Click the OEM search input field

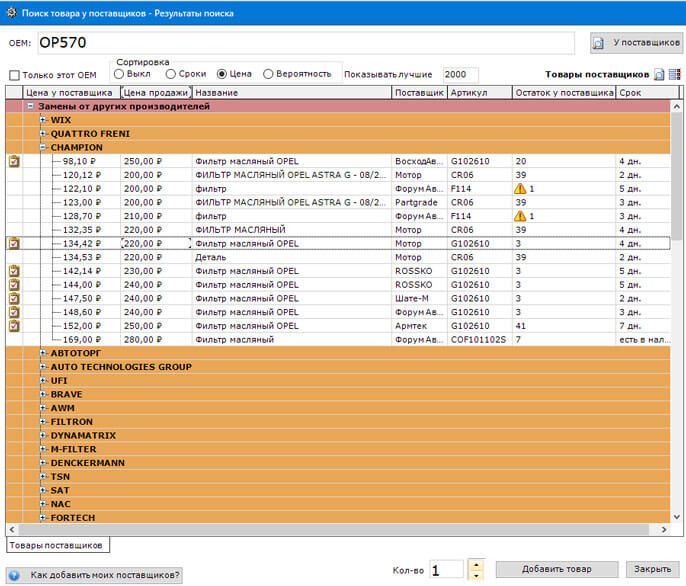click(x=305, y=43)
